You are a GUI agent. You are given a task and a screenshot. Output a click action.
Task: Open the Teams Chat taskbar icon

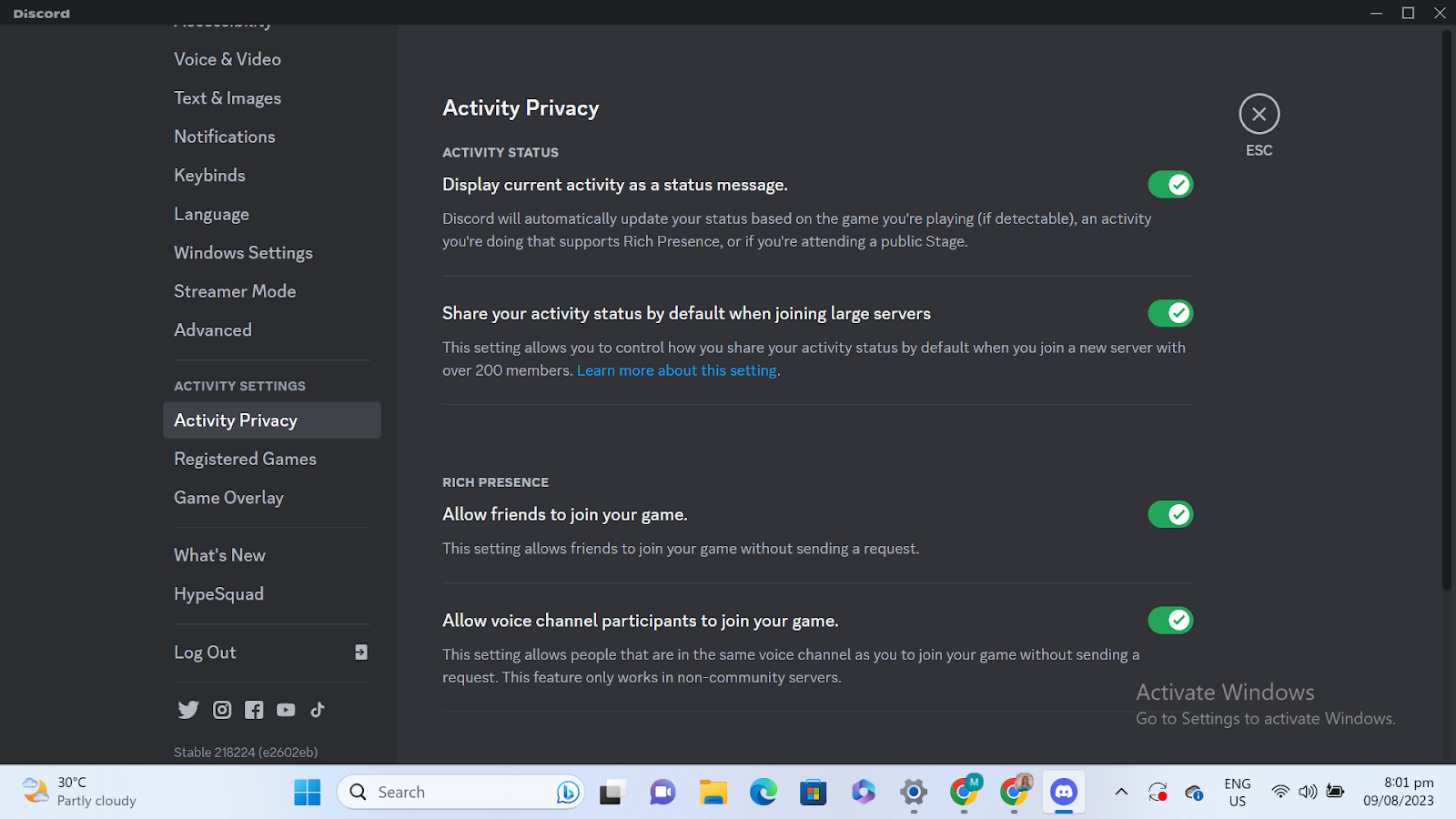coord(663,792)
